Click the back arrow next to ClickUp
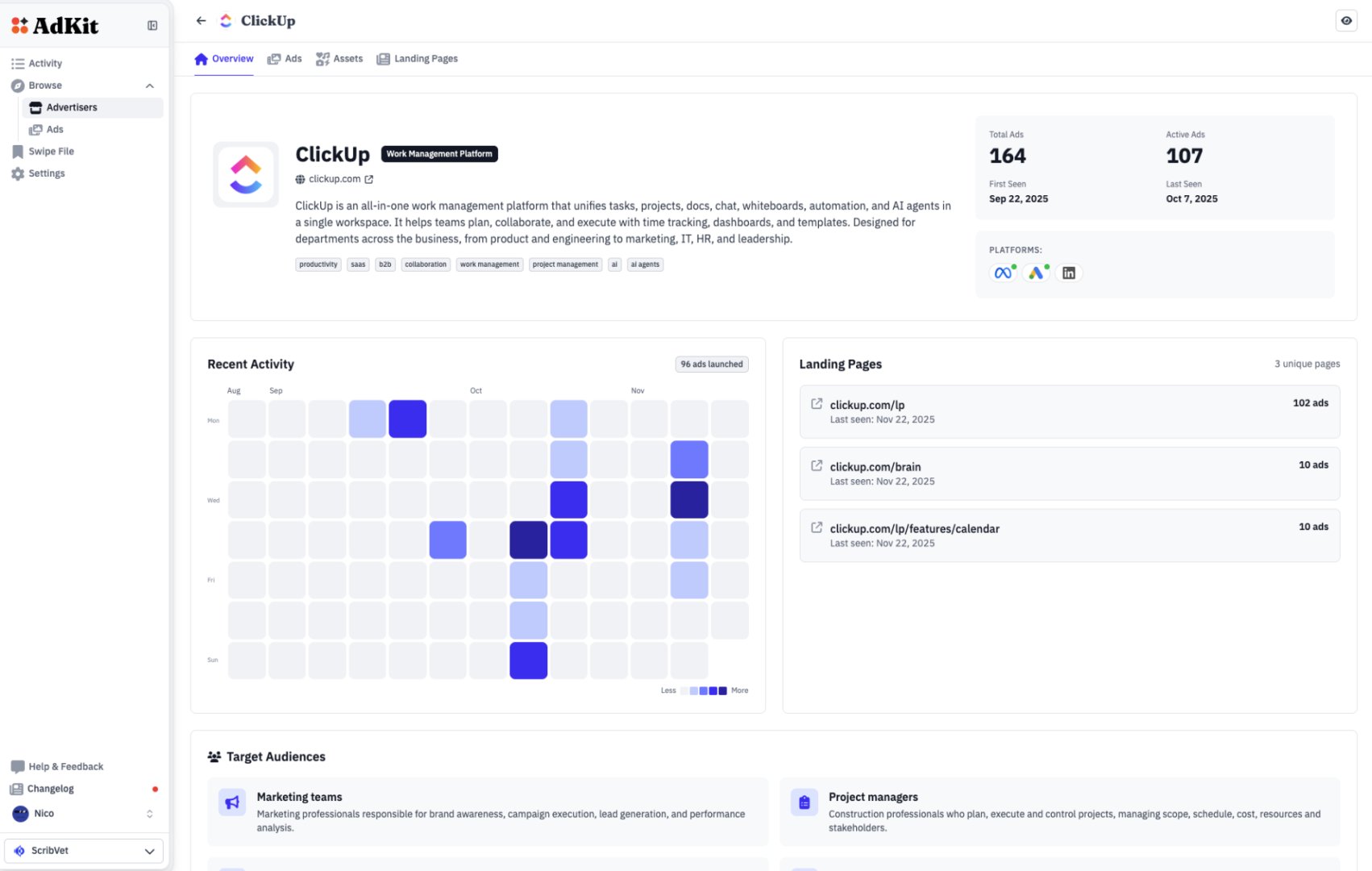This screenshot has width=1372, height=871. pyautogui.click(x=201, y=20)
